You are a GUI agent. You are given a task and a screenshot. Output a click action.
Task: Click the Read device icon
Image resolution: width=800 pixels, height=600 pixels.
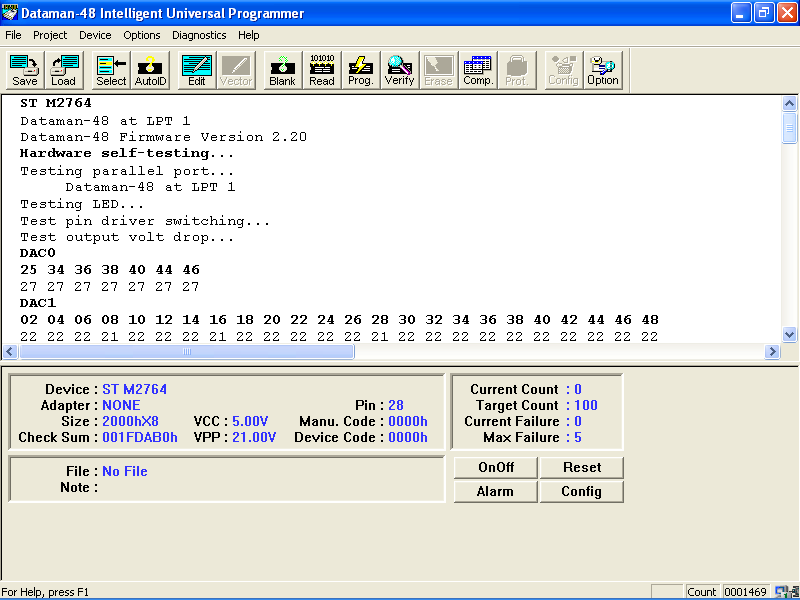[x=322, y=70]
